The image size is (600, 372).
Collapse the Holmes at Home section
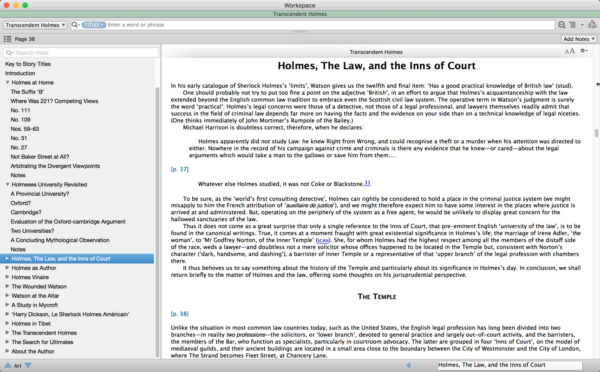(7, 82)
